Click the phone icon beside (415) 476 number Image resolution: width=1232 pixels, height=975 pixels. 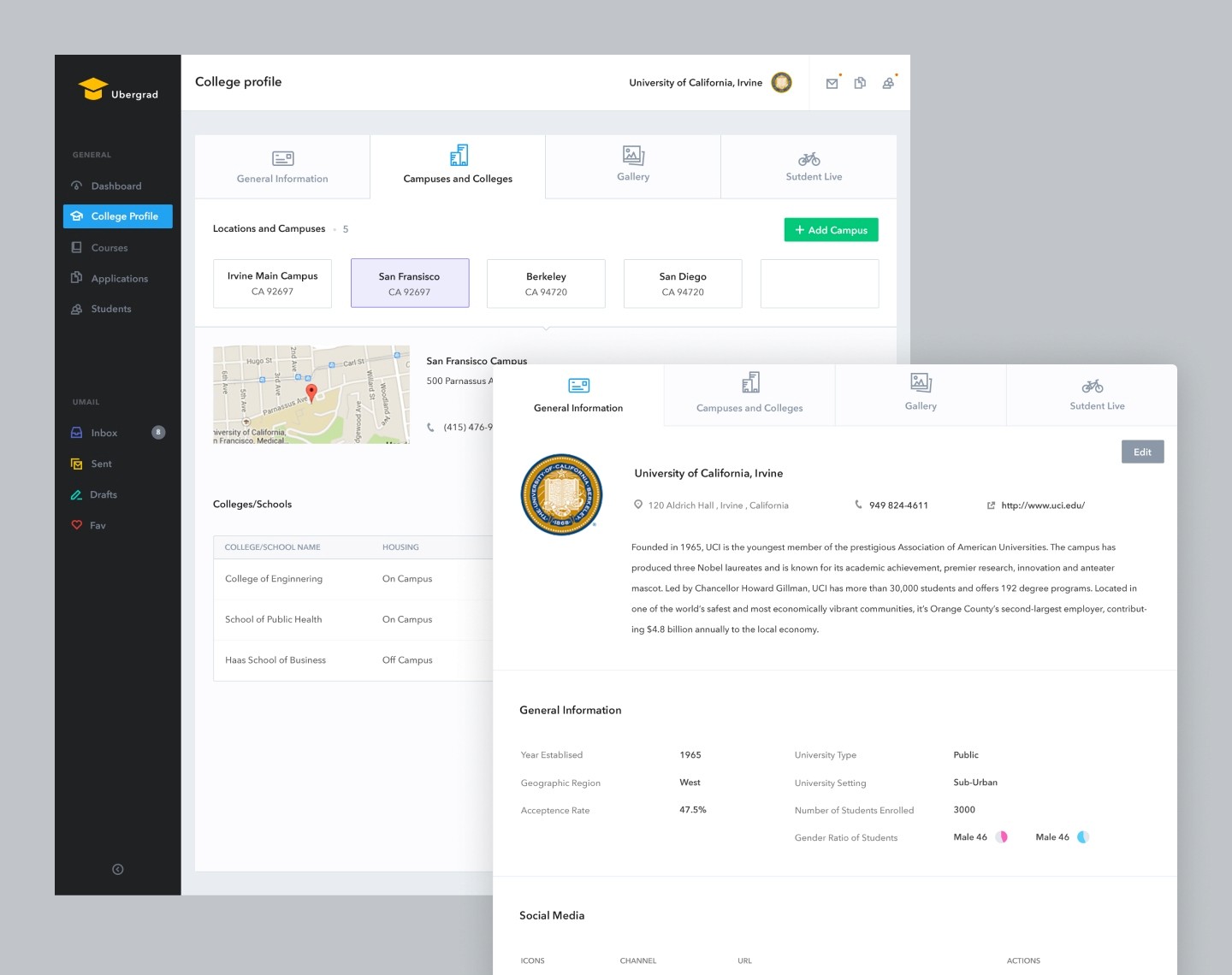pyautogui.click(x=430, y=427)
